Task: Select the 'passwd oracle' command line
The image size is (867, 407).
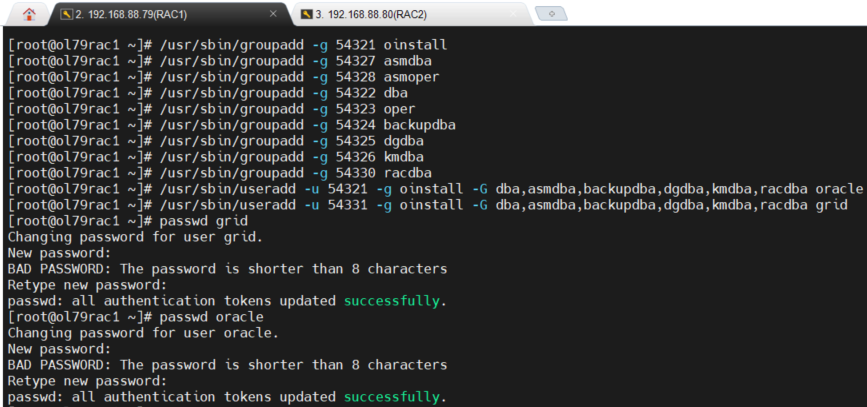Action: pos(136,317)
